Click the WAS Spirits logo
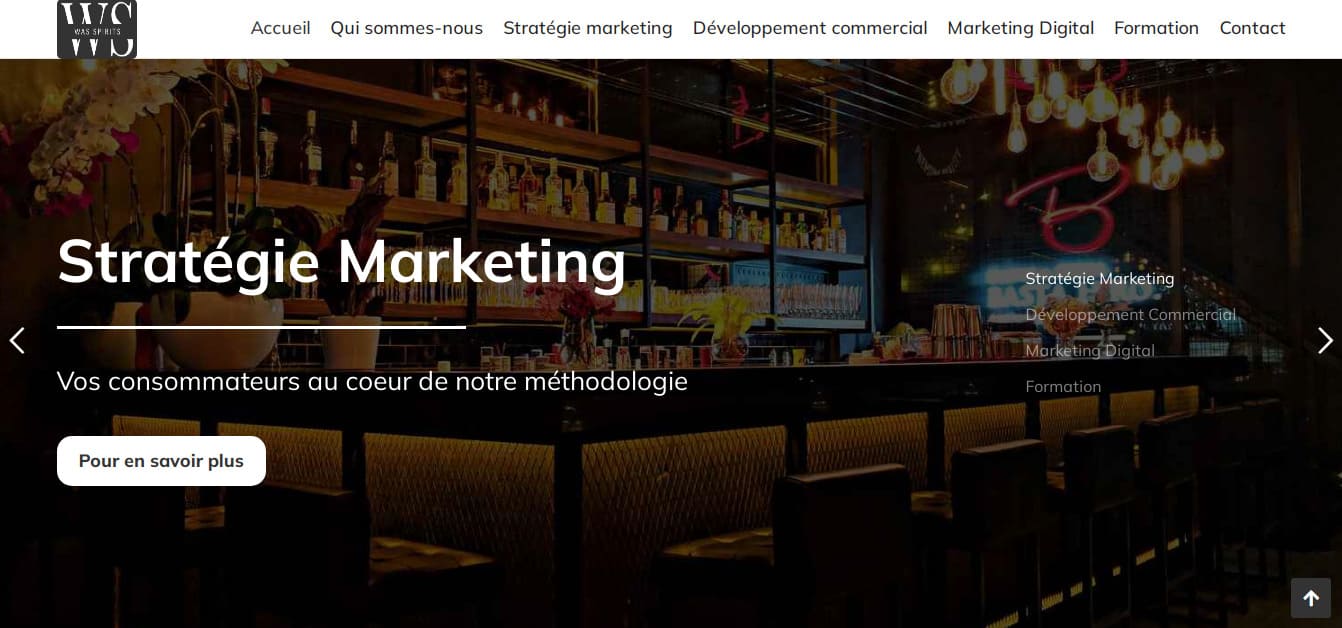1342x628 pixels. click(x=97, y=29)
